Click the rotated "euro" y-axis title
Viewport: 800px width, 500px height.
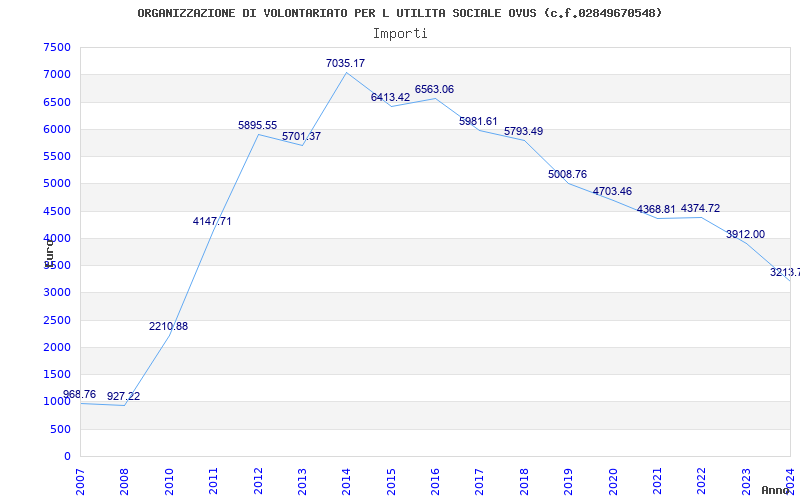(49, 252)
